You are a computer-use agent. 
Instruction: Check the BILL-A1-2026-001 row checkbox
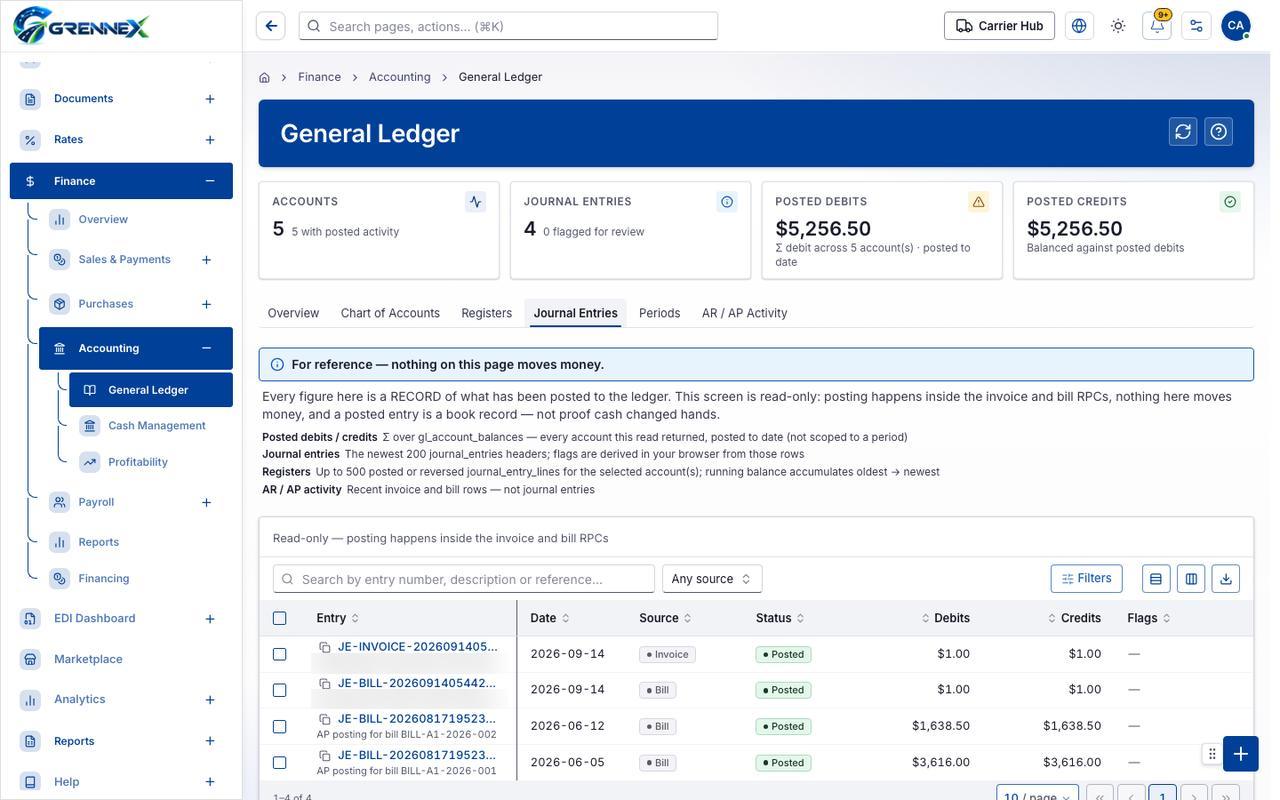click(279, 762)
